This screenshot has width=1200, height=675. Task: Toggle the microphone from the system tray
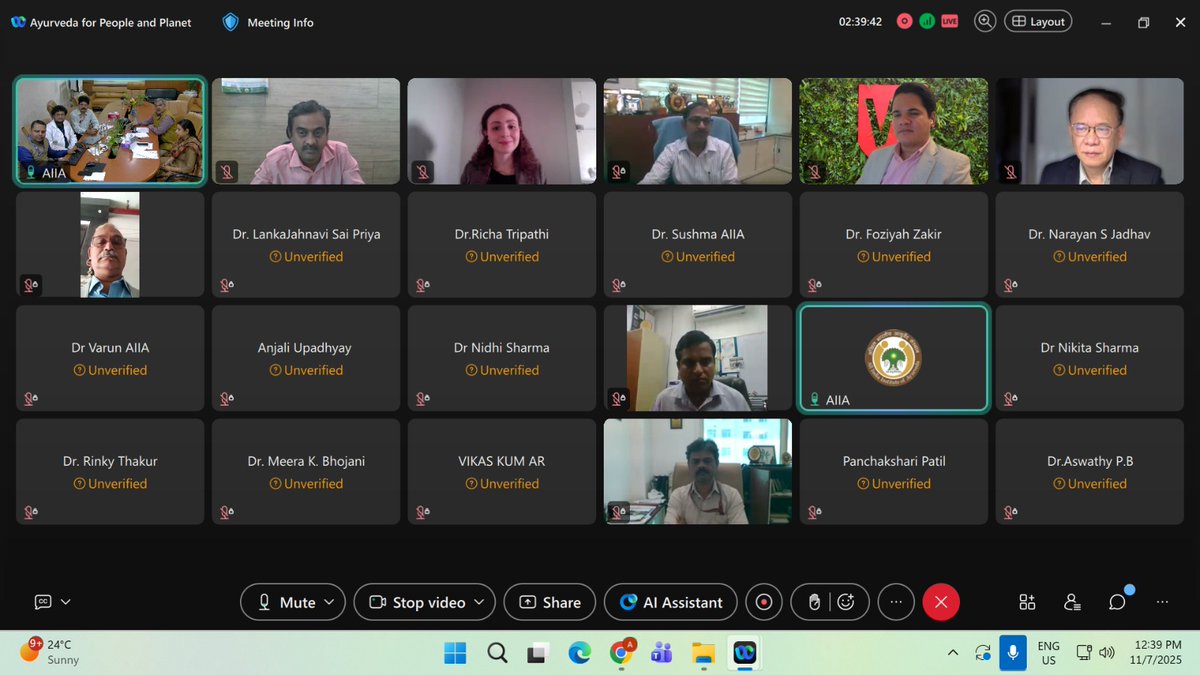click(1013, 653)
